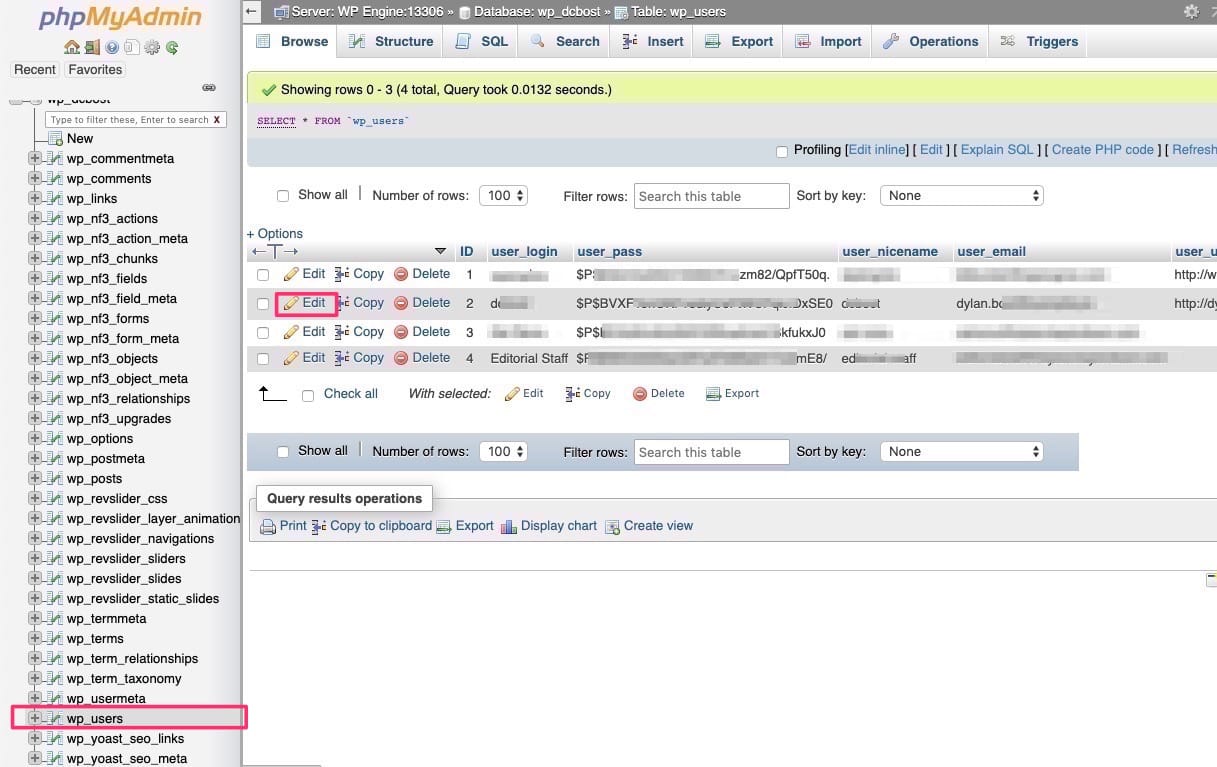Expand the wp_posts table tree node

pyautogui.click(x=35, y=478)
